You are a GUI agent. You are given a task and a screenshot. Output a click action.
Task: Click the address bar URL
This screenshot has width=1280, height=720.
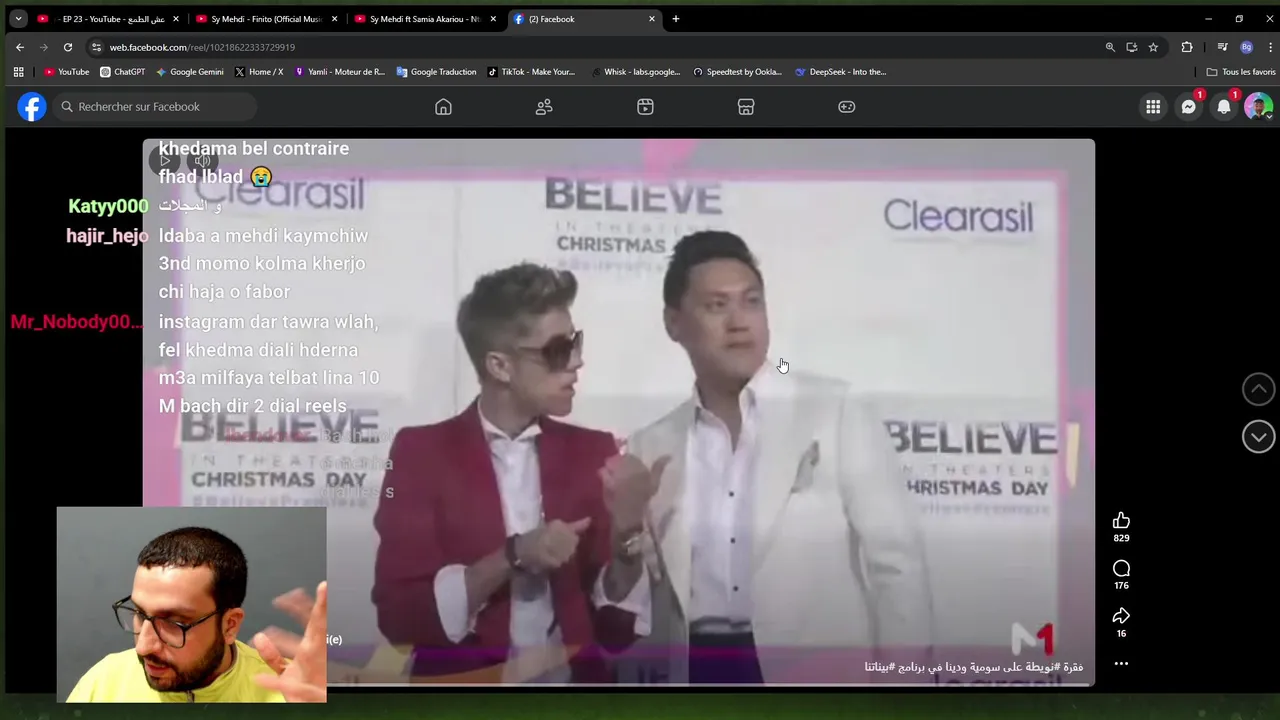[202, 47]
